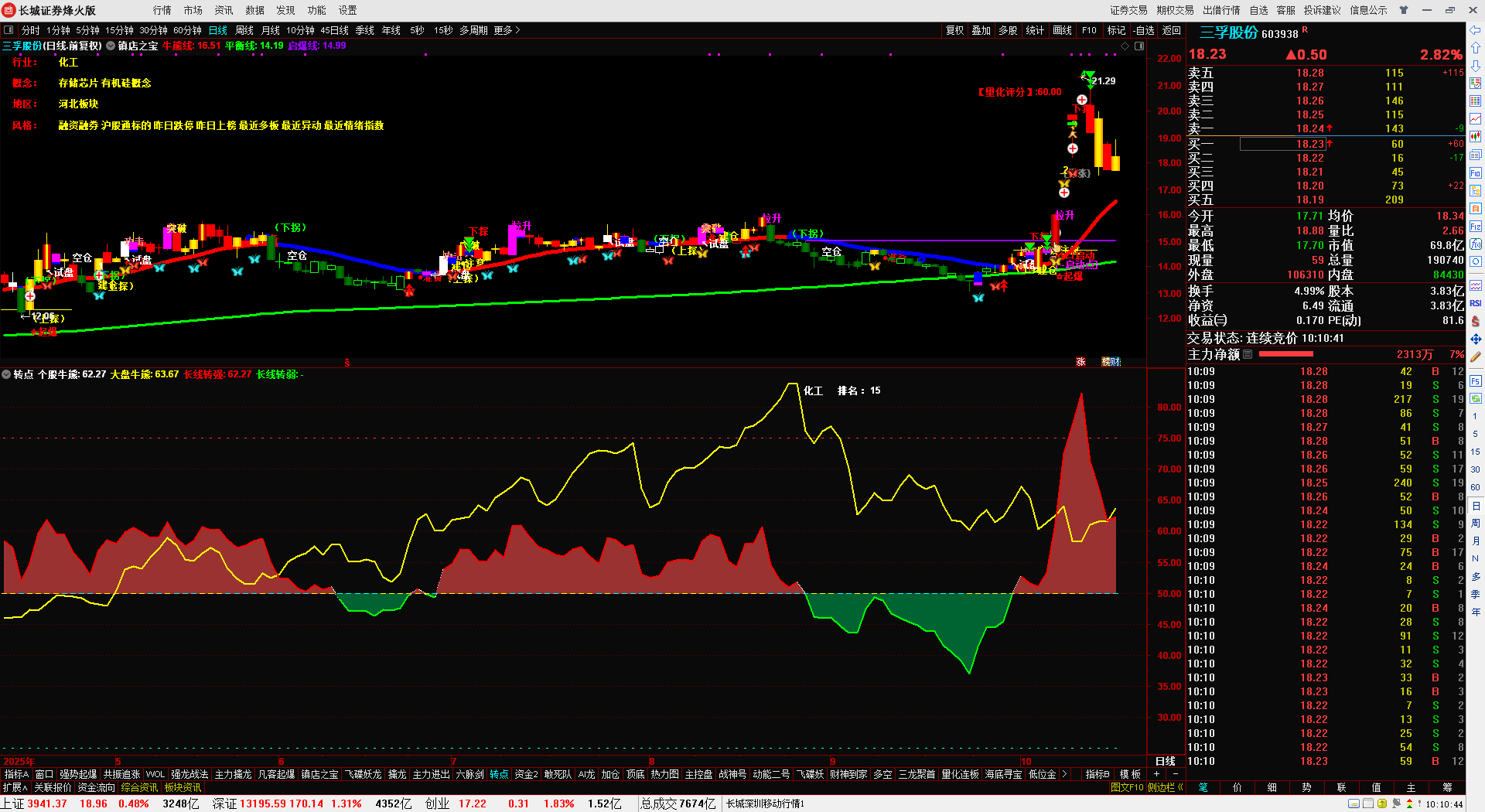Screen dimensions: 1485x812
Task: Switch chart period to 月线
Action: point(271,30)
